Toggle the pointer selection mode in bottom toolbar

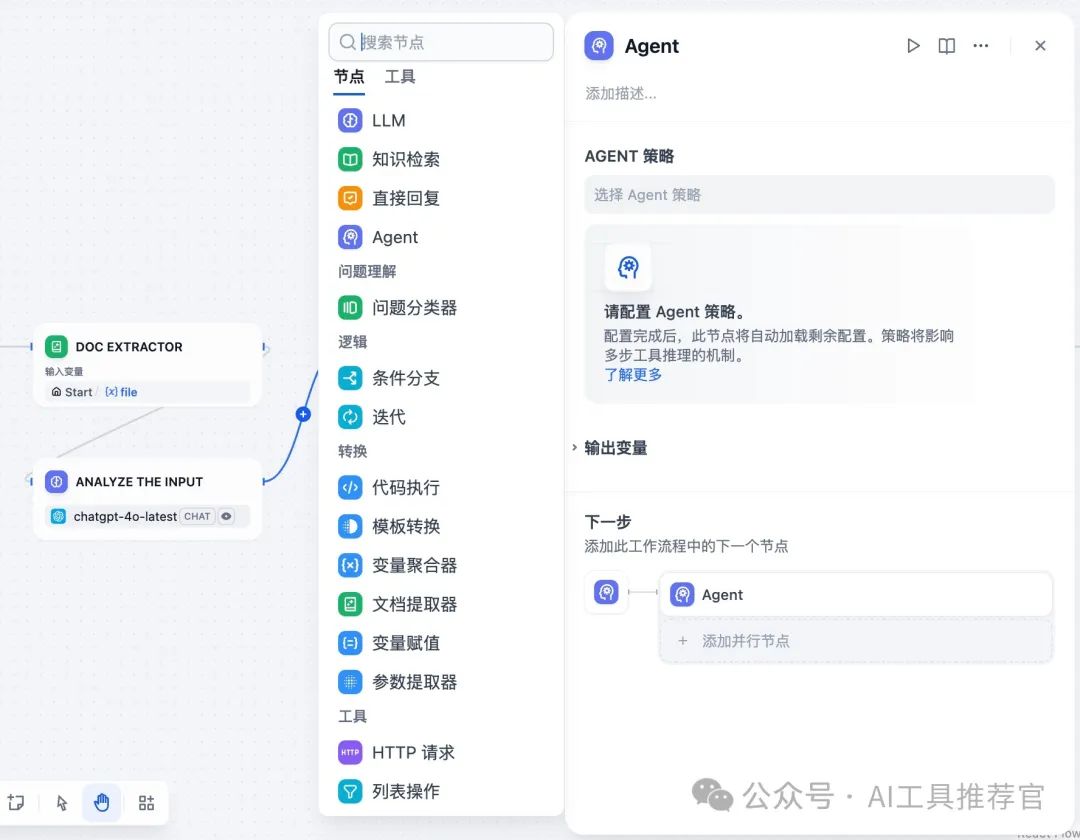62,803
